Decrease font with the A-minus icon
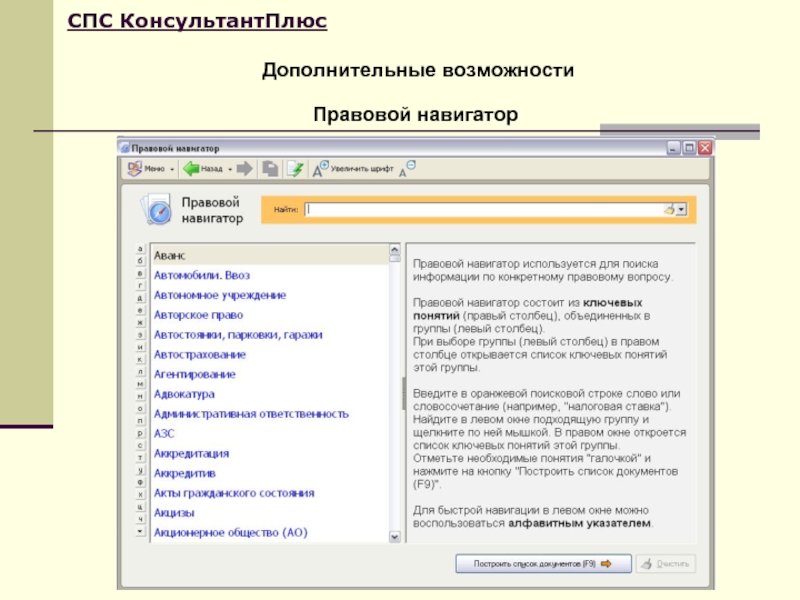 pos(407,168)
